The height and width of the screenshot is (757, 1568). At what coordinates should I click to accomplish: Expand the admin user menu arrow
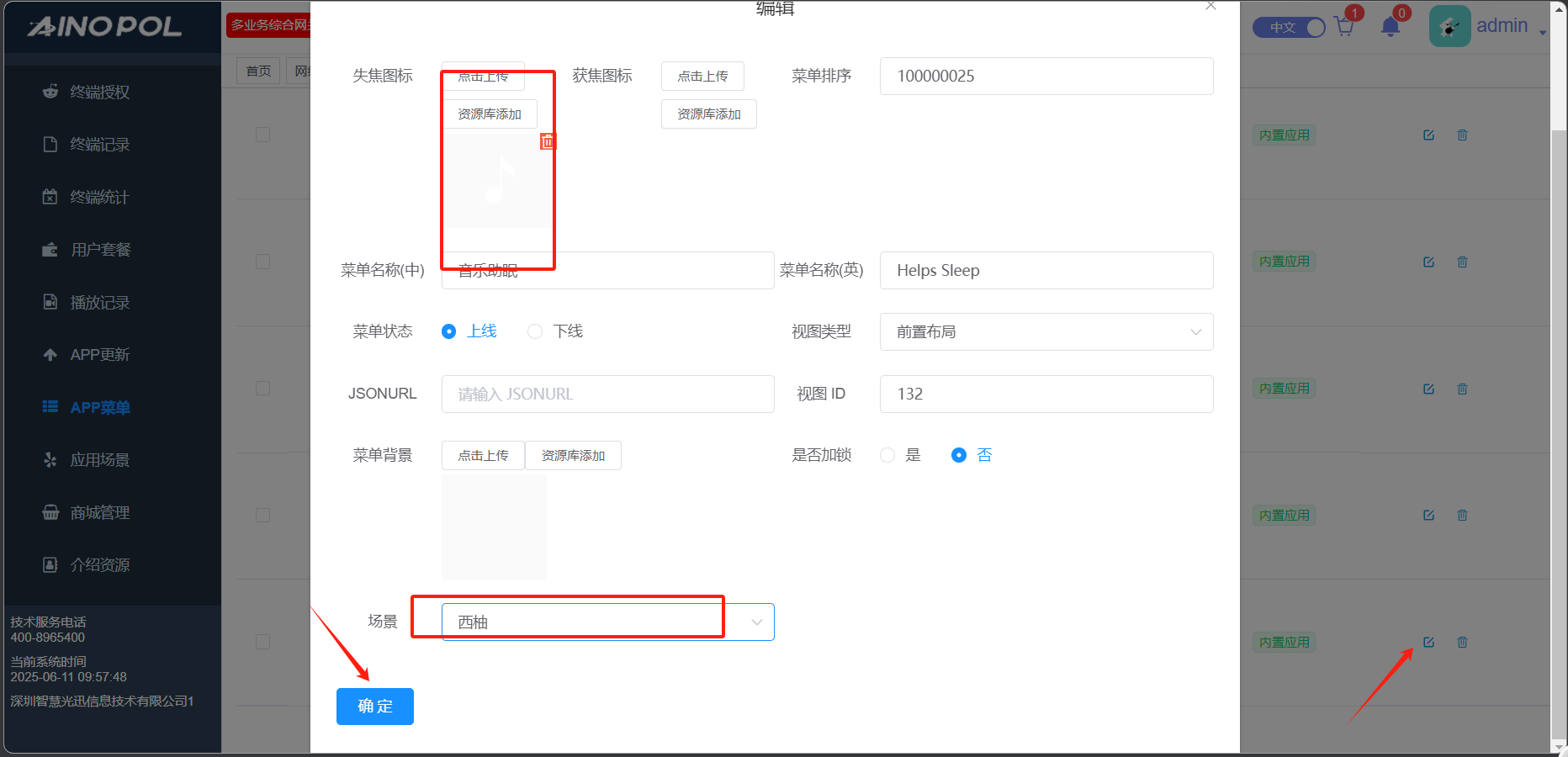pos(1543,32)
